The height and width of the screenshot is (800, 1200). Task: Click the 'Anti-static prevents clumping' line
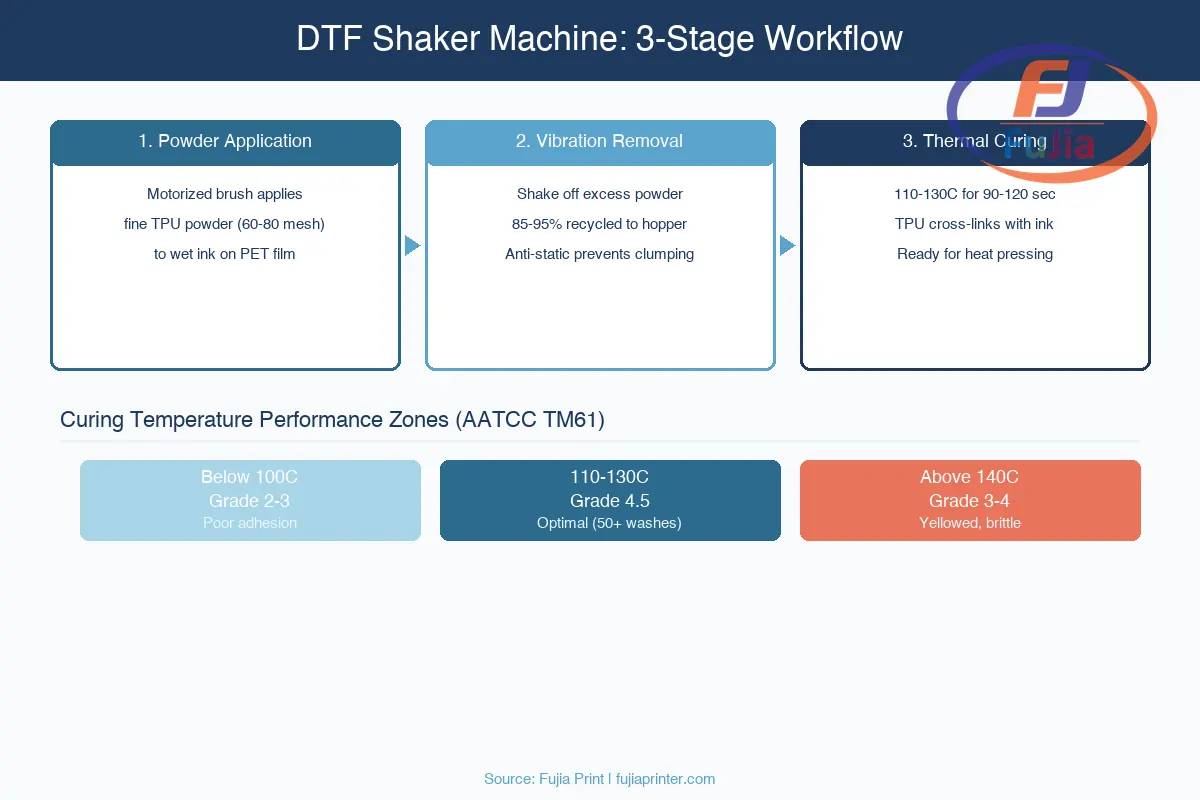[x=600, y=254]
